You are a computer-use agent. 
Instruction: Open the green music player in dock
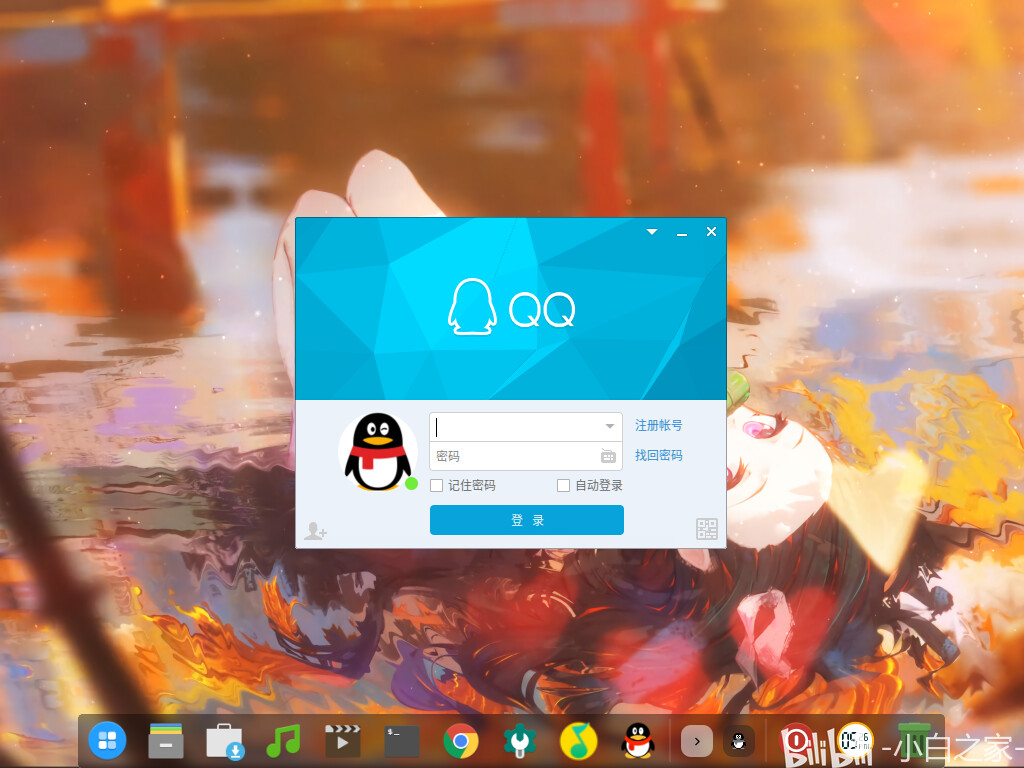point(283,741)
